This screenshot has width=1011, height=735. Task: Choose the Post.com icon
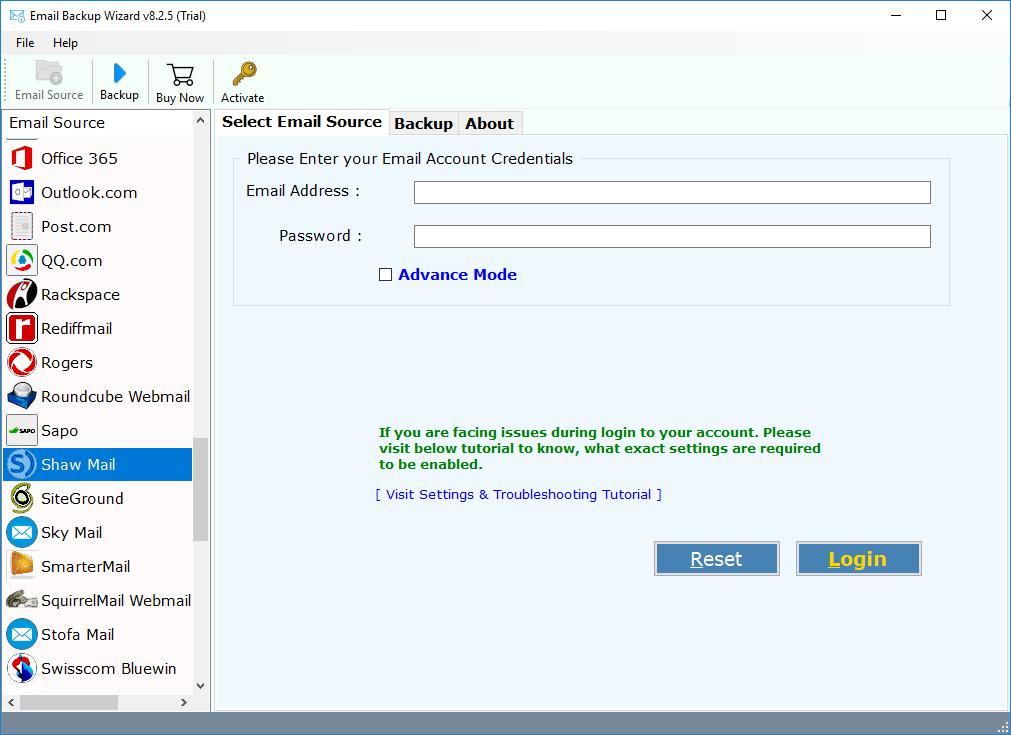(x=22, y=226)
